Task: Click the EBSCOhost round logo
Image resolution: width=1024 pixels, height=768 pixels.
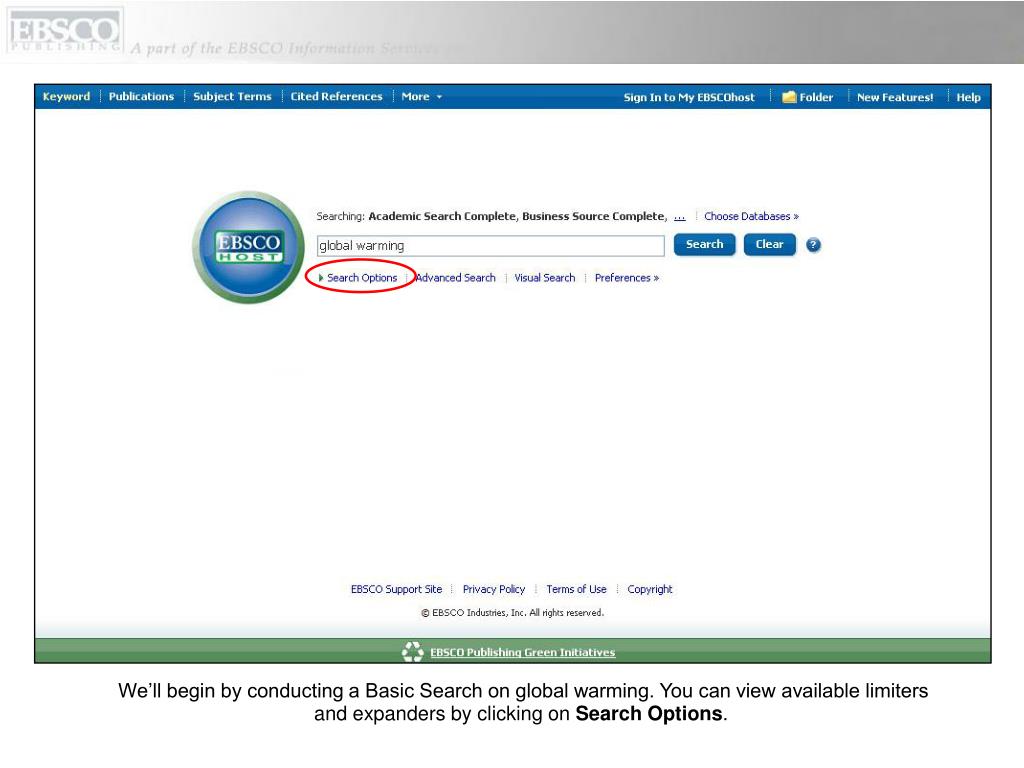Action: point(249,248)
